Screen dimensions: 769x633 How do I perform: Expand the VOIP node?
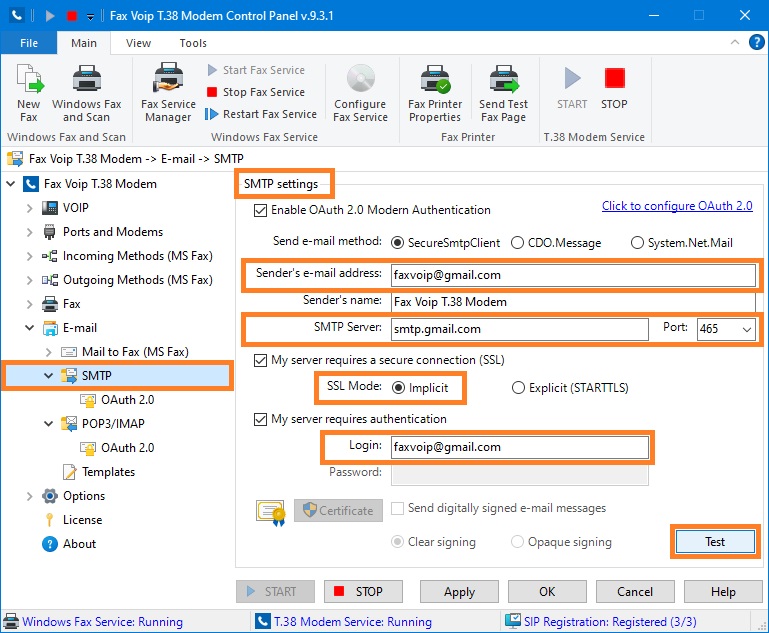tap(29, 208)
